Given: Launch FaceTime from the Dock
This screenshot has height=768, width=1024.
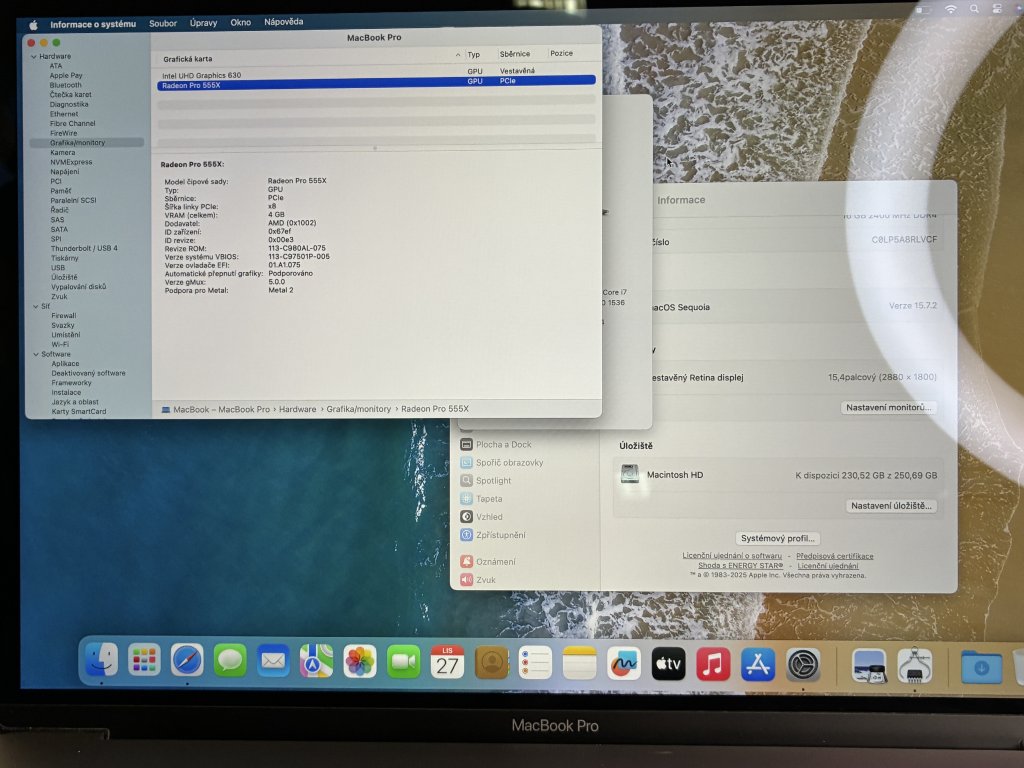Looking at the screenshot, I should 404,662.
